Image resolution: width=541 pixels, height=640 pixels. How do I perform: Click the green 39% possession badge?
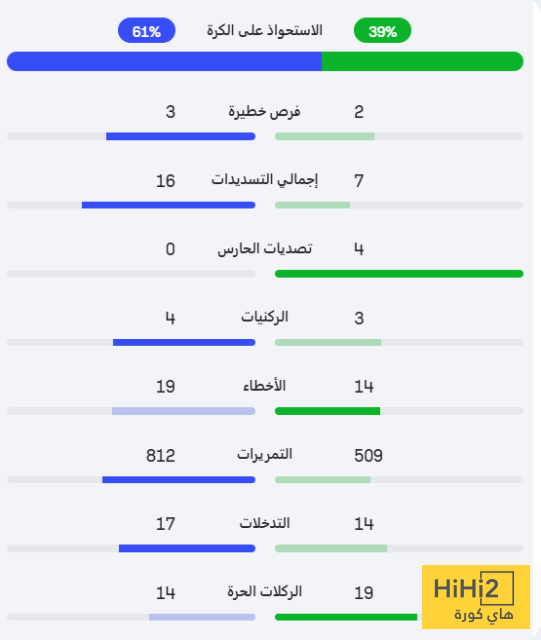click(x=382, y=30)
